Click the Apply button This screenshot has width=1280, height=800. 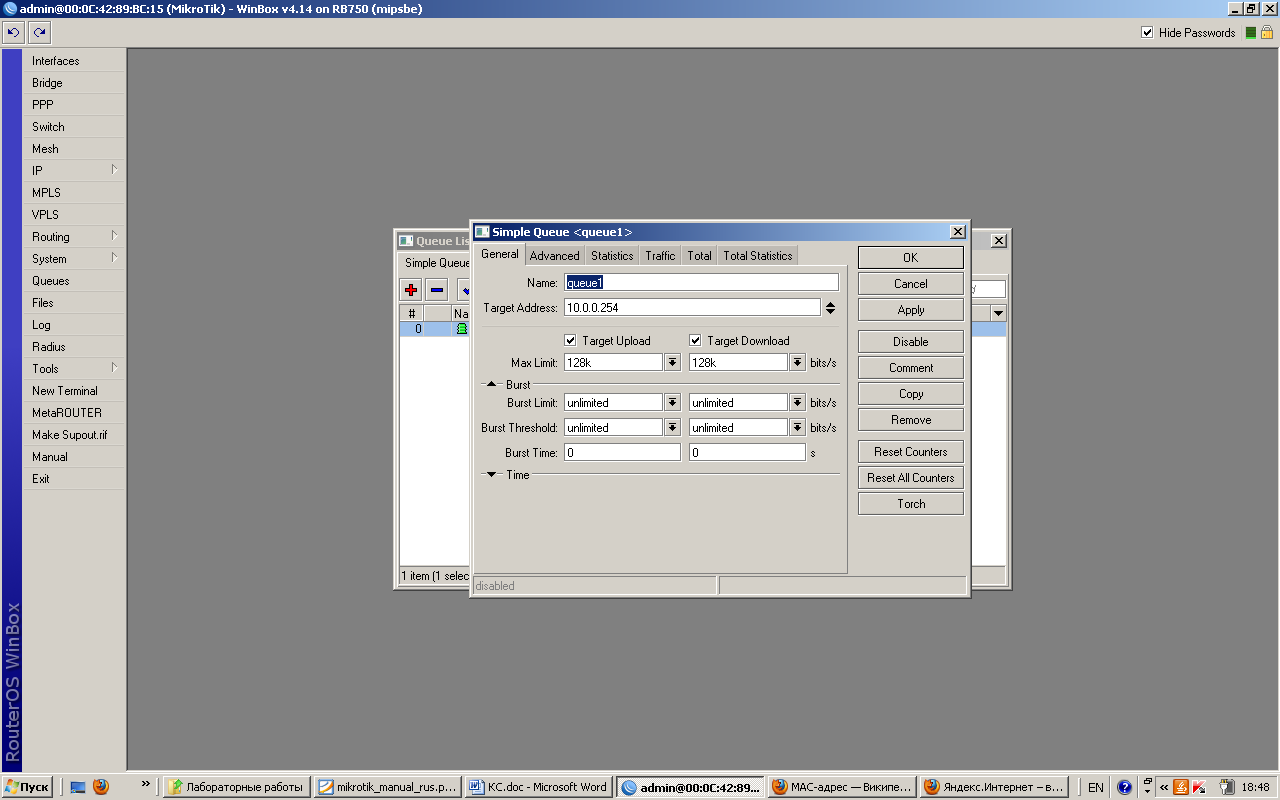click(910, 310)
